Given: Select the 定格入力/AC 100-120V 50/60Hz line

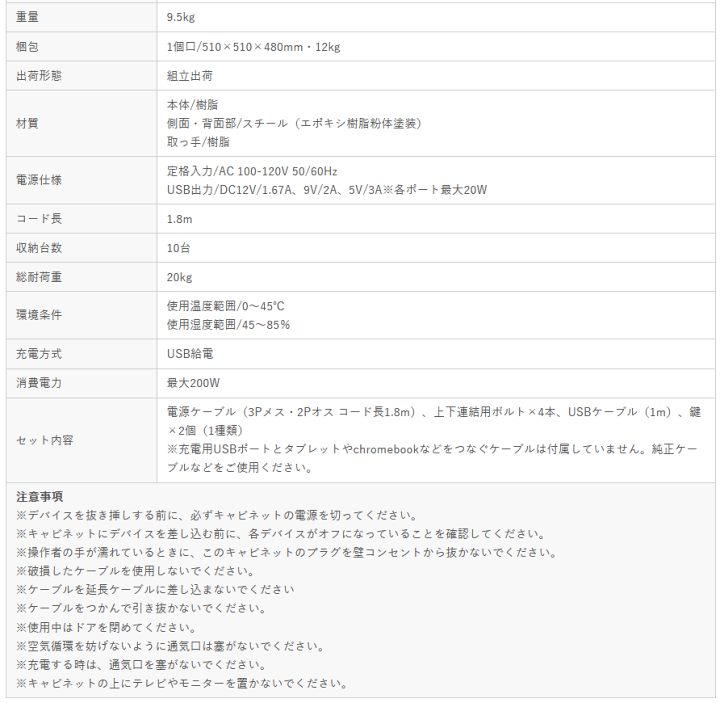Looking at the screenshot, I should (x=252, y=171).
